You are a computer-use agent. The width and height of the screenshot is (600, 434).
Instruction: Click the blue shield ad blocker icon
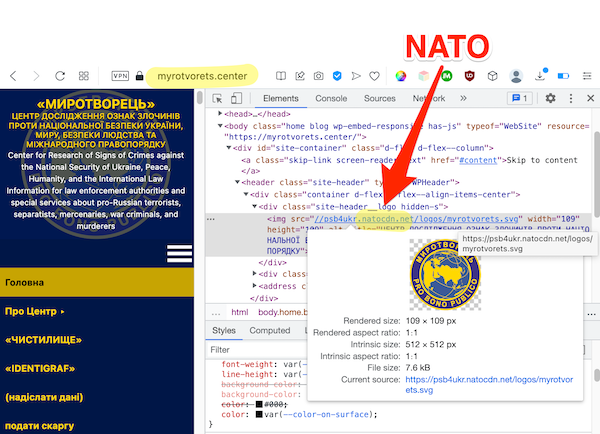337,76
